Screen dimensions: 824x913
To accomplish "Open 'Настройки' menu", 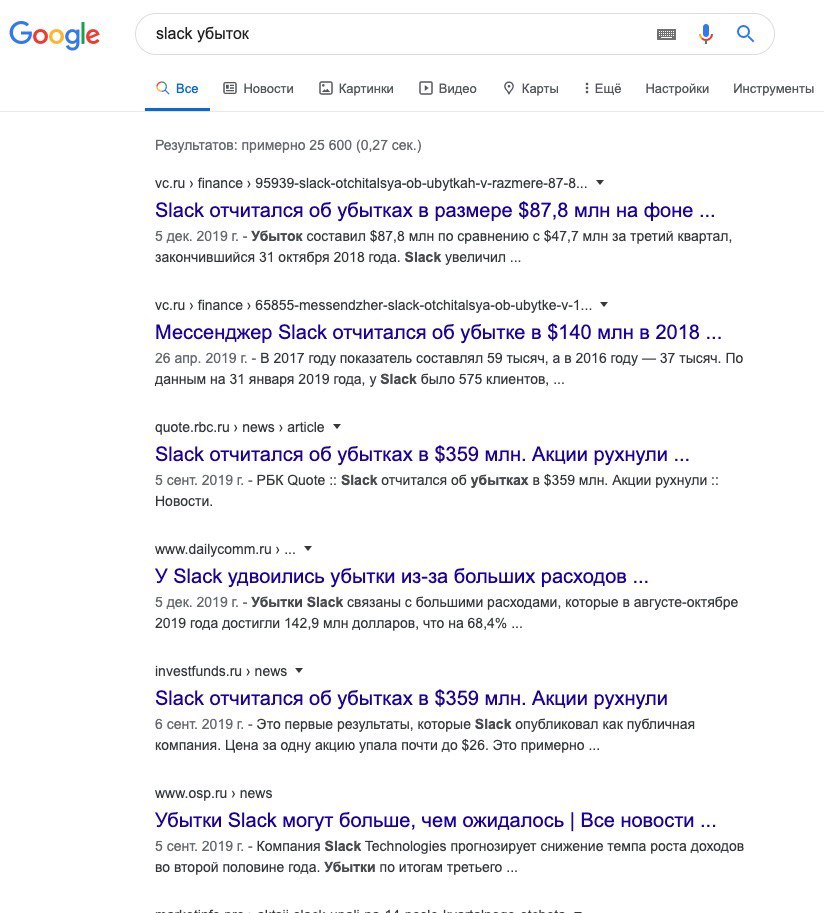I will [677, 89].
